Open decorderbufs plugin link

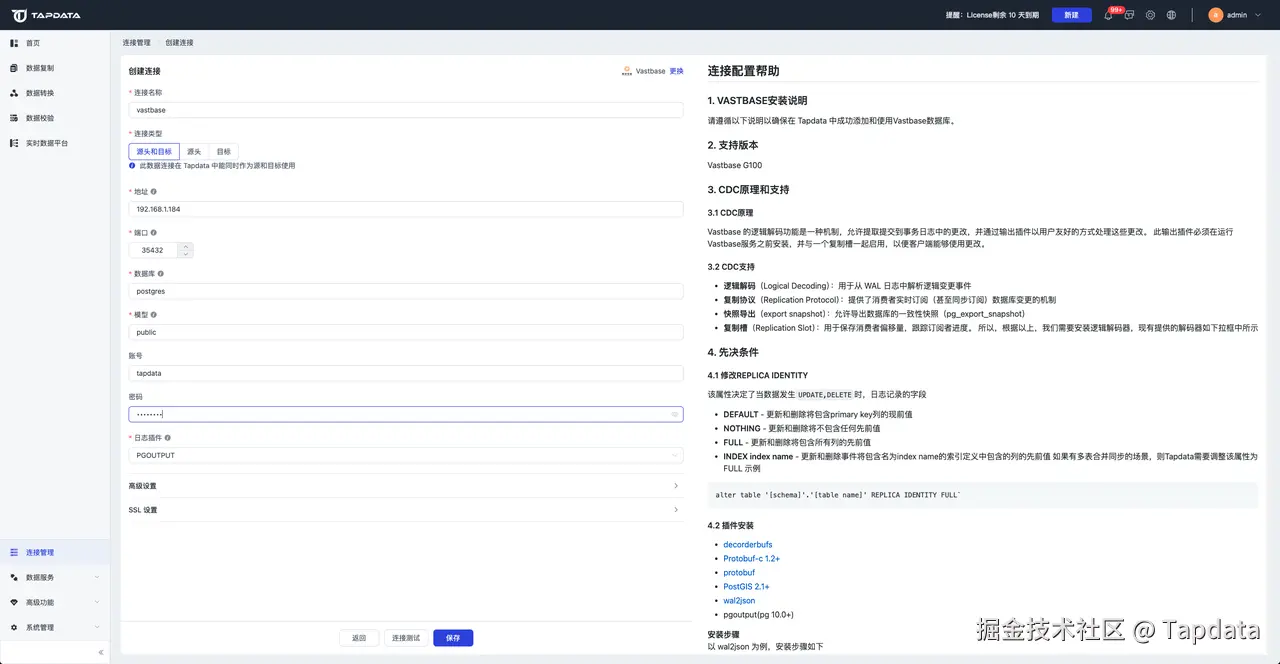click(748, 545)
